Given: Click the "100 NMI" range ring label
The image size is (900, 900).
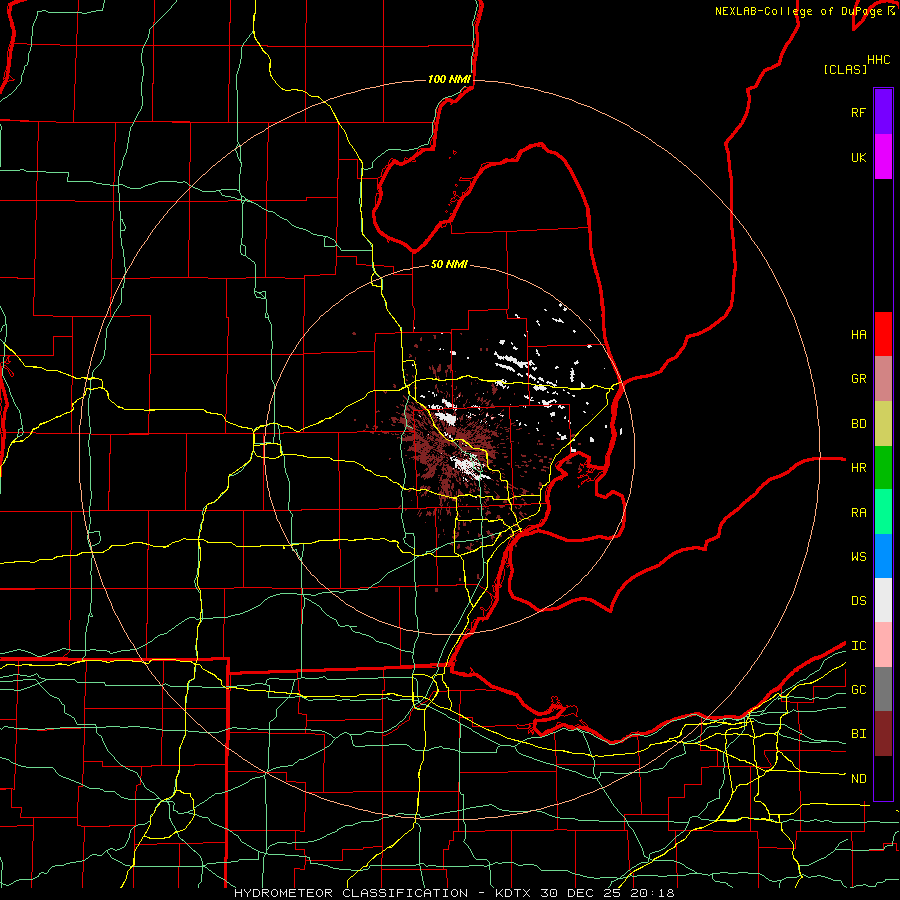Looking at the screenshot, I should 449,79.
